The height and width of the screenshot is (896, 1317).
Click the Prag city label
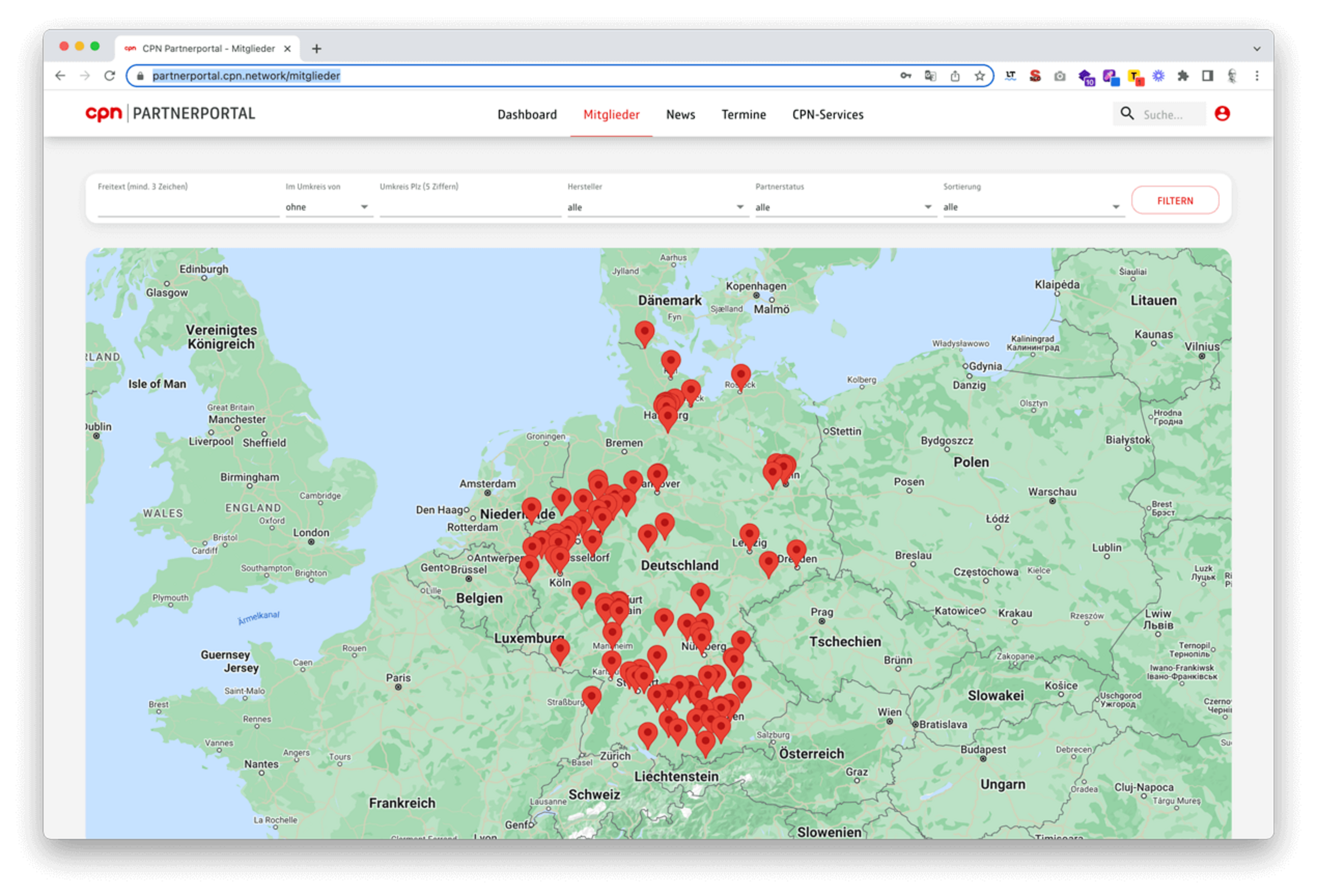(x=821, y=611)
